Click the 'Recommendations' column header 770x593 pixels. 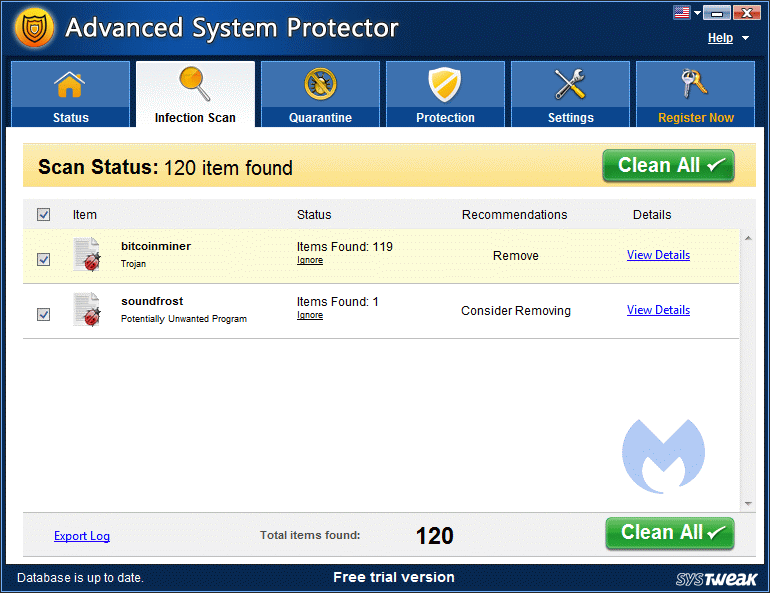coord(514,215)
